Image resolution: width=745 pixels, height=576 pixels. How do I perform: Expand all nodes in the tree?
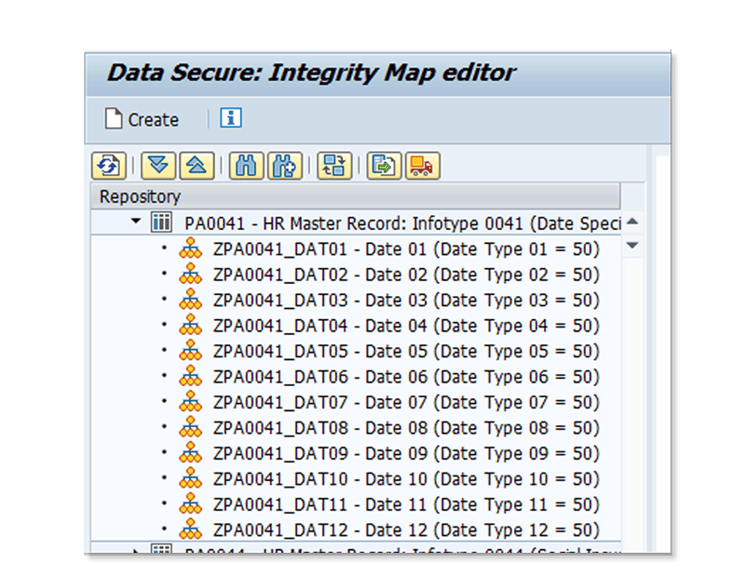tap(158, 166)
